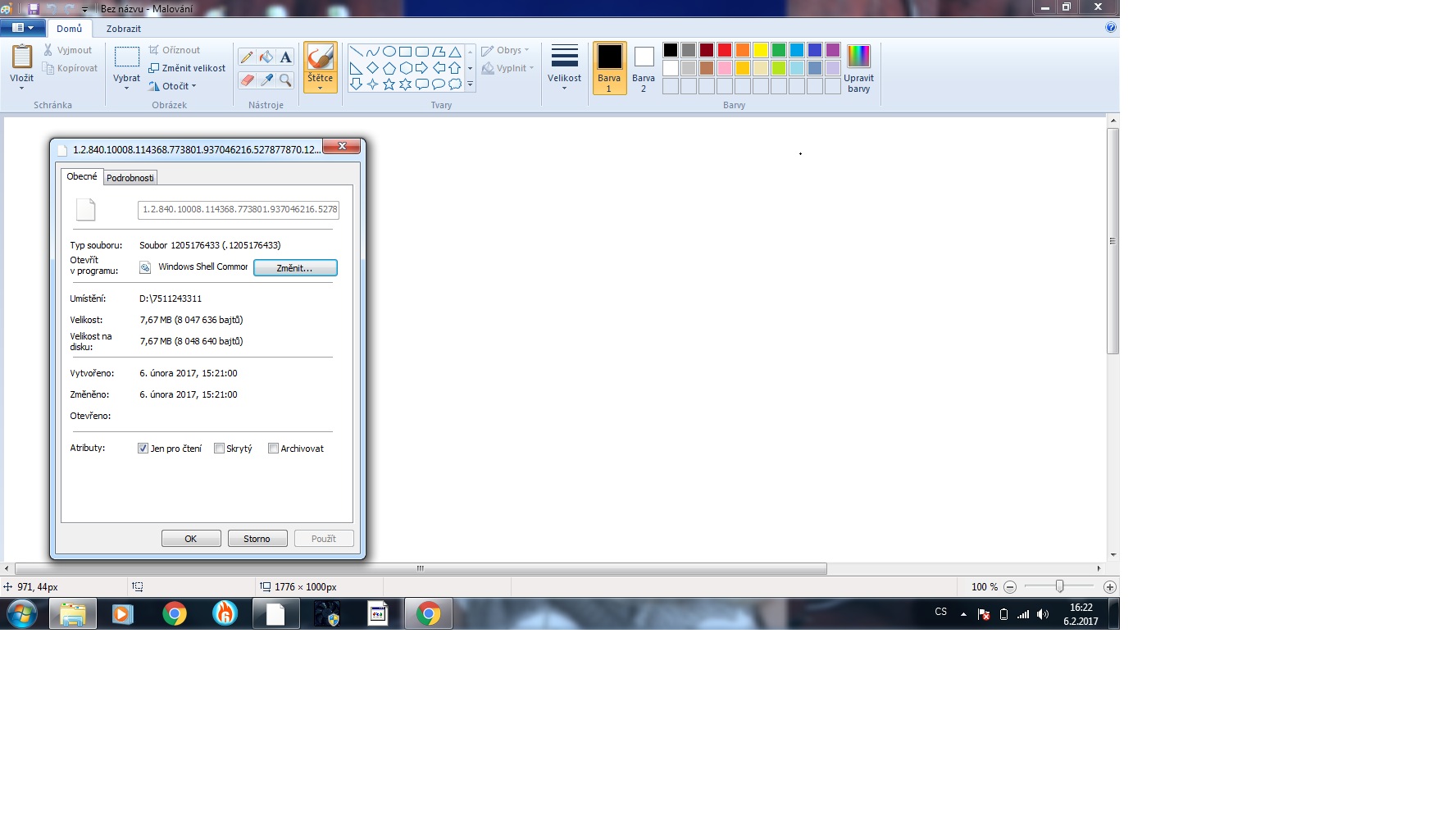The image size is (1456, 820).
Task: Switch to the Domů ribbon tab
Action: tap(70, 29)
